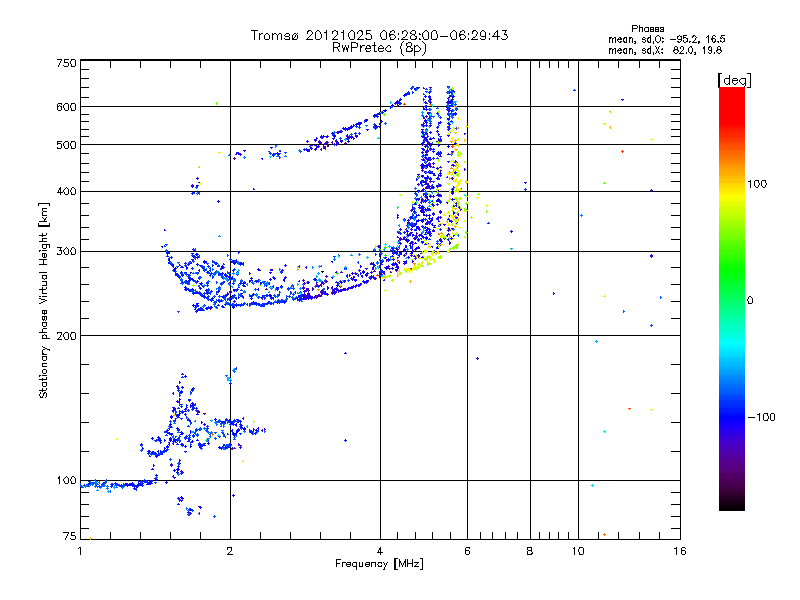Click the x-axis tick label 2
Screen dimensions: 800x600
pos(230,551)
